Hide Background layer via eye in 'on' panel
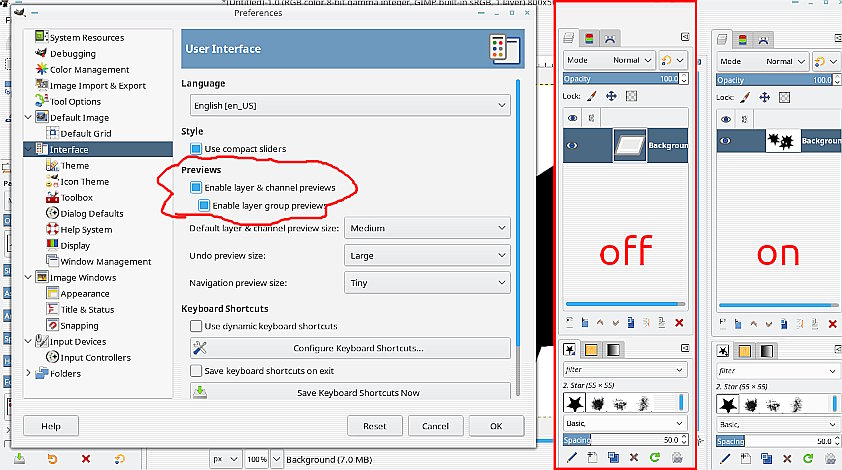 [725, 141]
